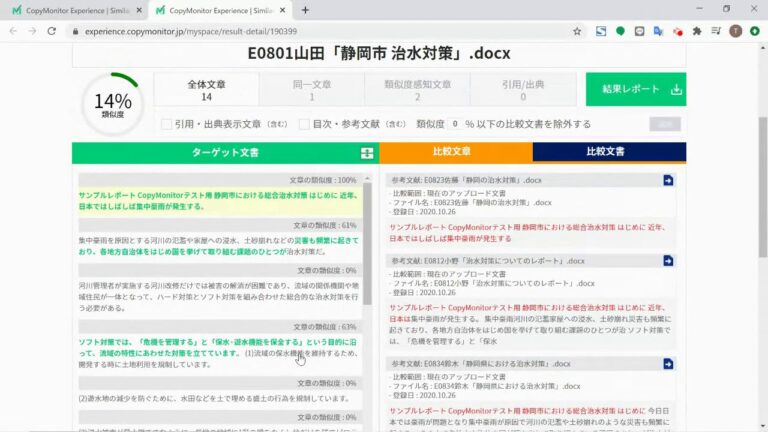Select the 同一文章 1 tab
The height and width of the screenshot is (432, 768).
pyautogui.click(x=312, y=90)
